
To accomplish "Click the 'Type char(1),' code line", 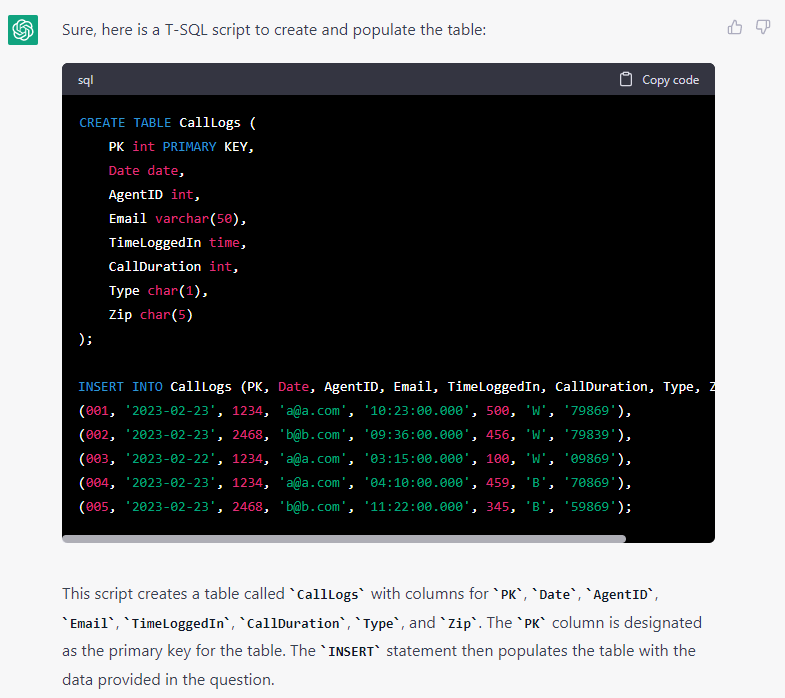I will [158, 291].
